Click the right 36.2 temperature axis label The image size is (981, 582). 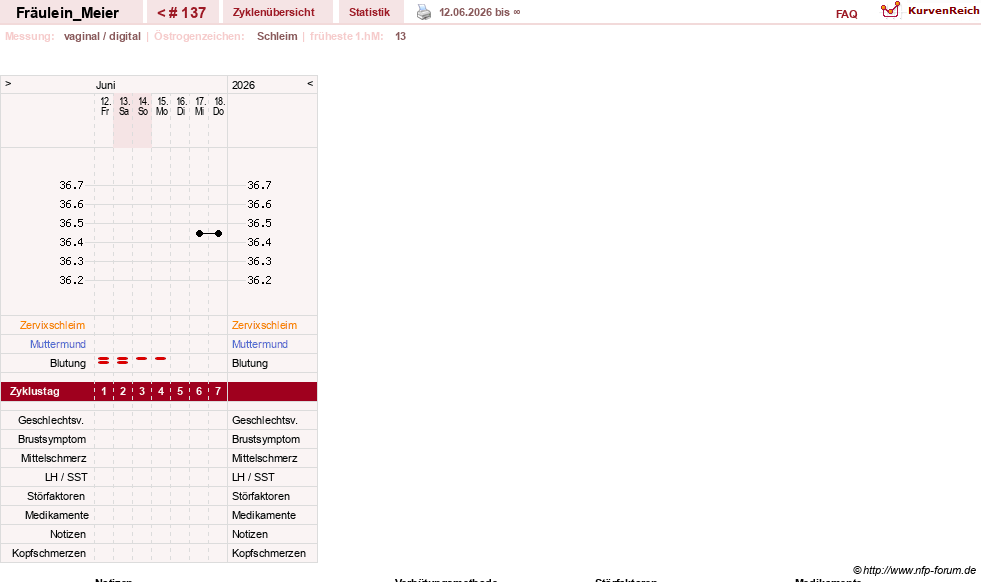[259, 280]
